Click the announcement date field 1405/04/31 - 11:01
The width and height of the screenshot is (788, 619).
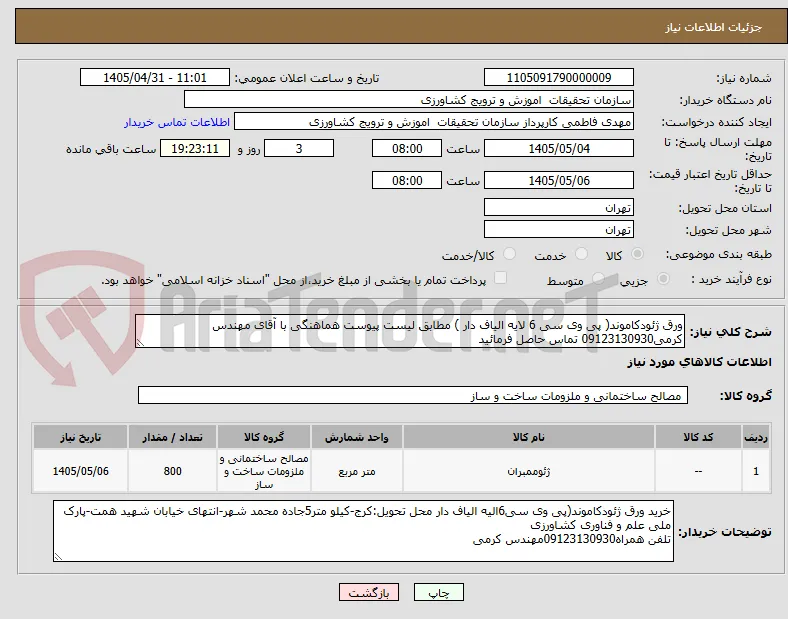(x=155, y=77)
